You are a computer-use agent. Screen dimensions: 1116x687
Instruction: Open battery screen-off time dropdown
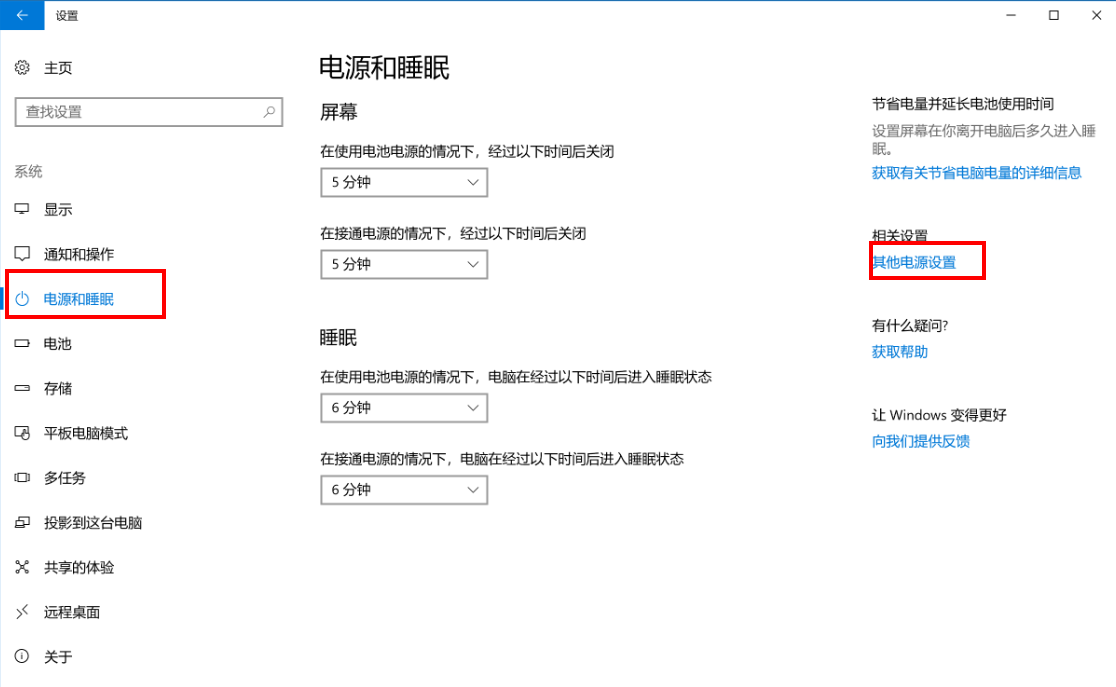[403, 183]
